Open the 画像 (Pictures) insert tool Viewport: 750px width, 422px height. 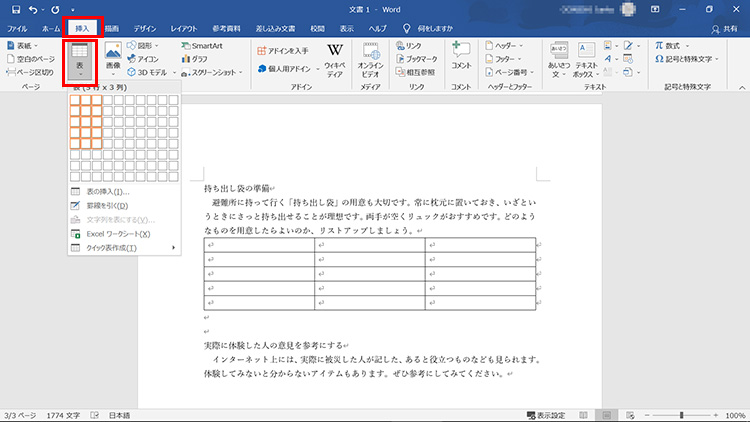pos(113,59)
